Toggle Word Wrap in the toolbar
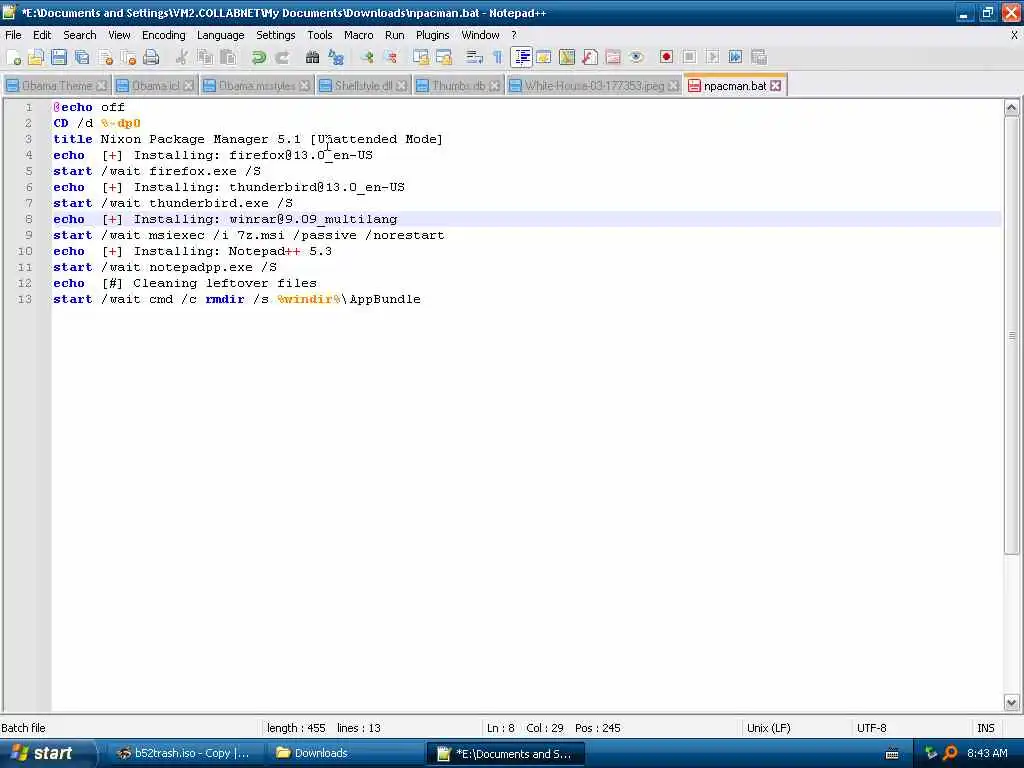 [x=474, y=57]
